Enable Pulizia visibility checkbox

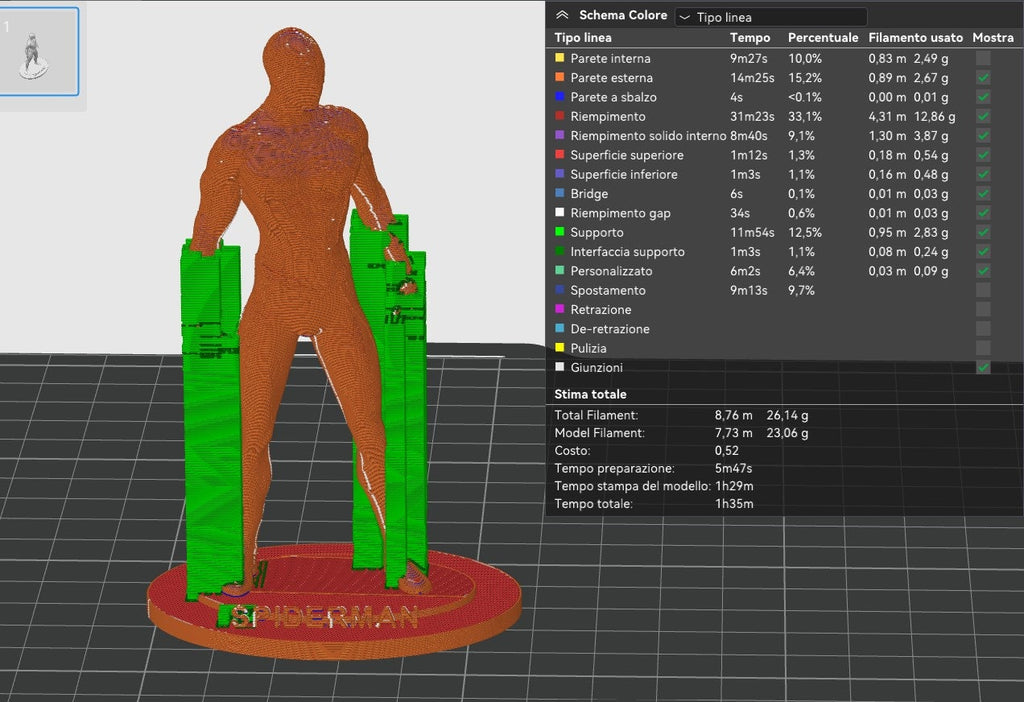pyautogui.click(x=983, y=348)
